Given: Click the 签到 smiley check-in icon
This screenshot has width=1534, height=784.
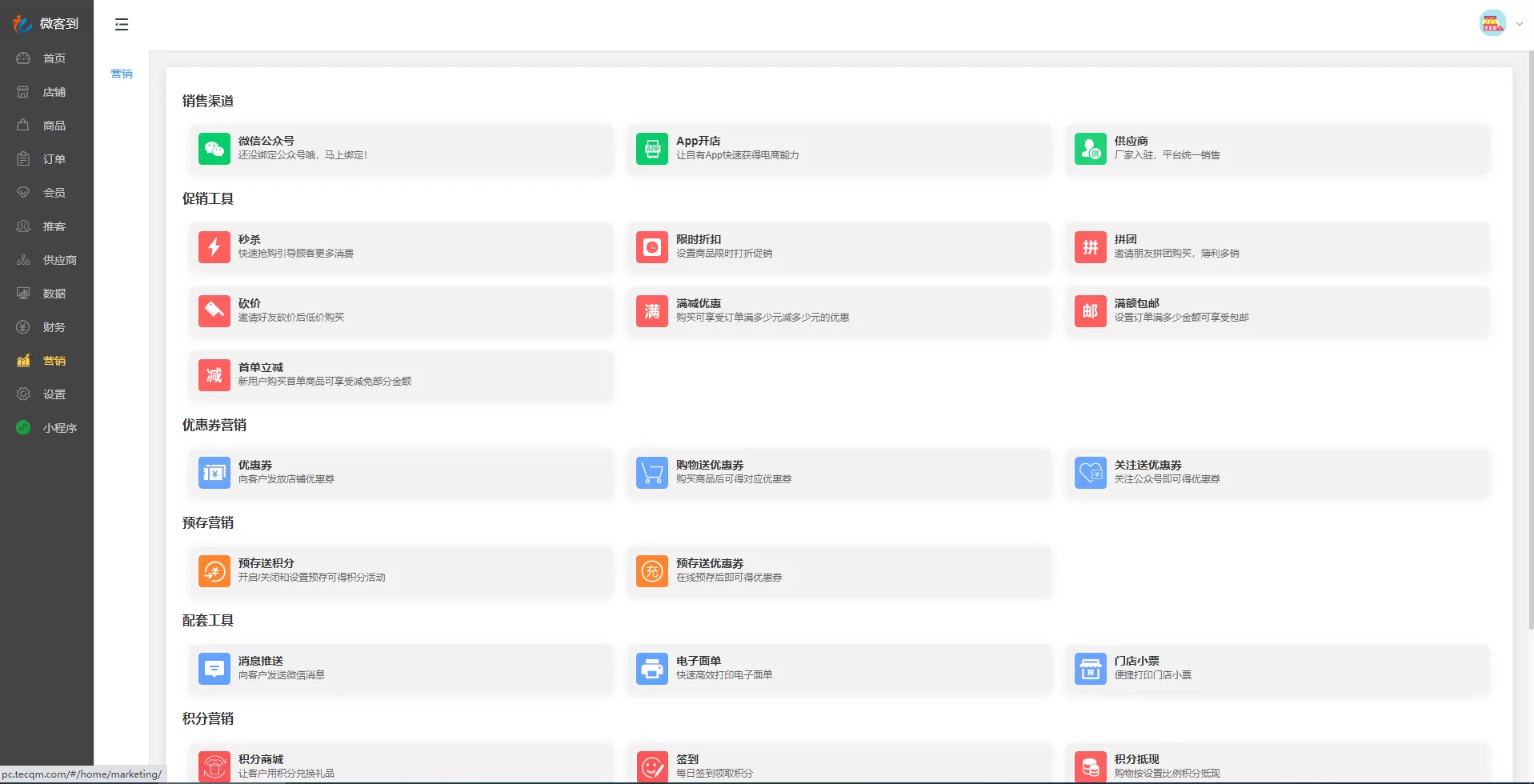Looking at the screenshot, I should click(x=652, y=766).
